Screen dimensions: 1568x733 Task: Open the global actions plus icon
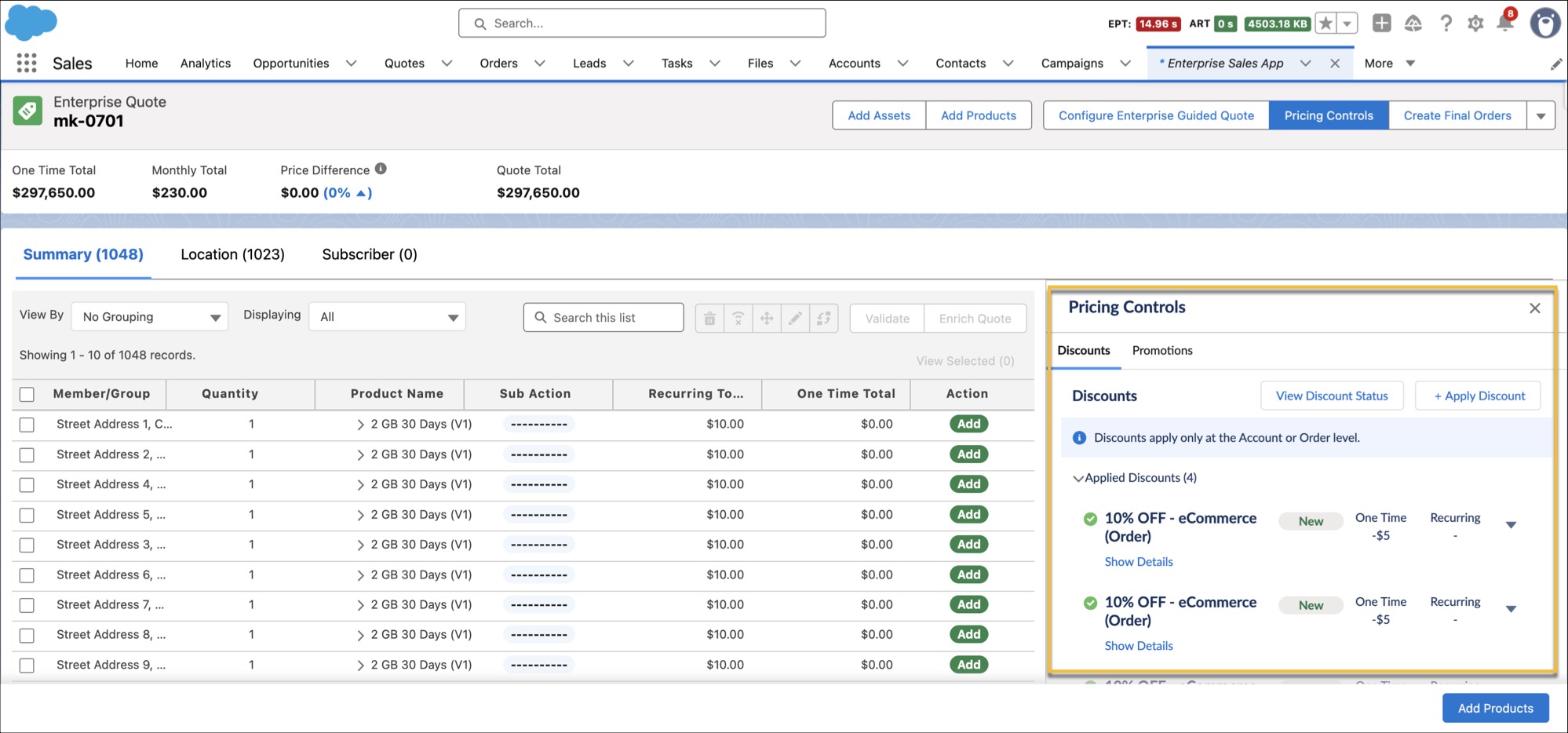[x=1382, y=24]
